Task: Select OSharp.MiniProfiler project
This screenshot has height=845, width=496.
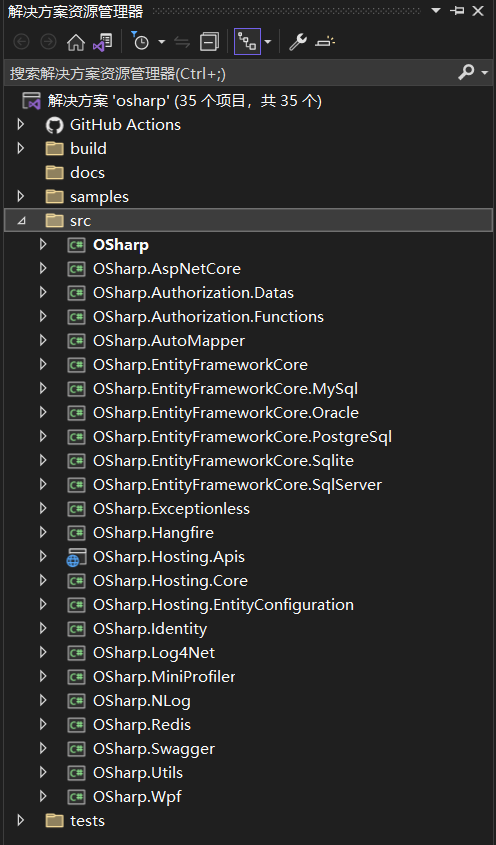Action: coord(164,676)
